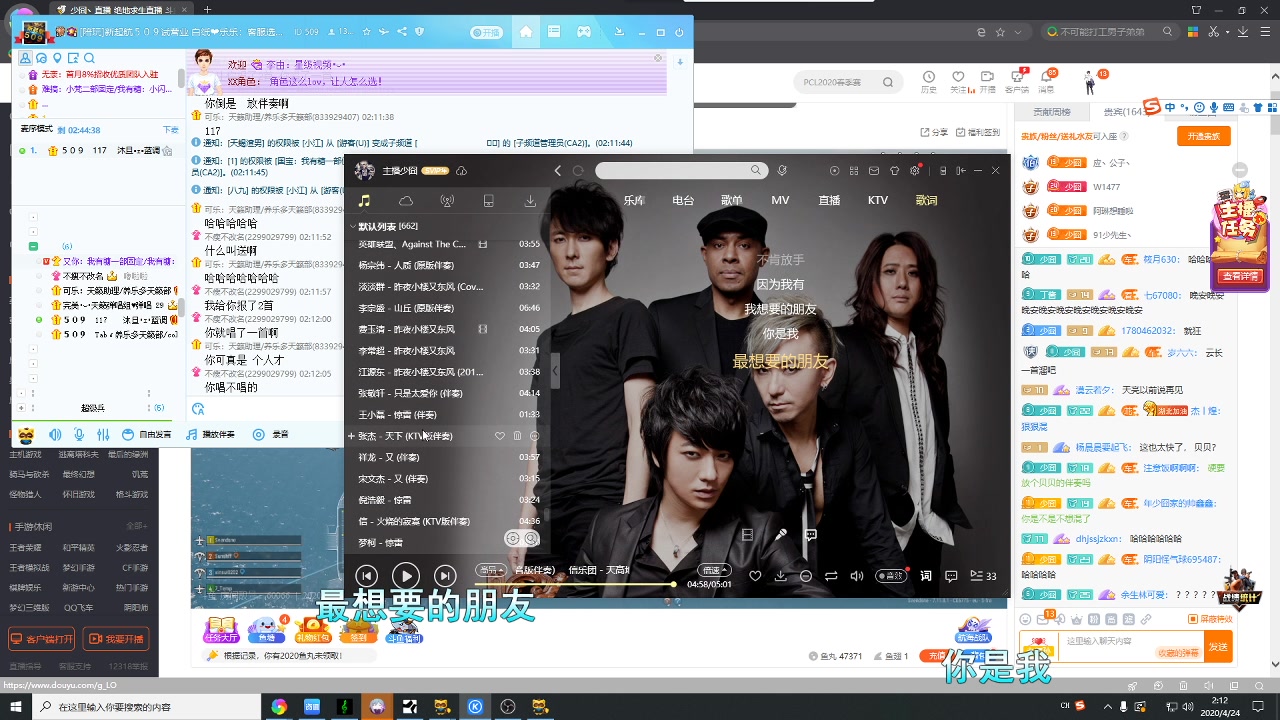
Task: Like the song 张杰 - 天下 in playlist
Action: coord(500,436)
